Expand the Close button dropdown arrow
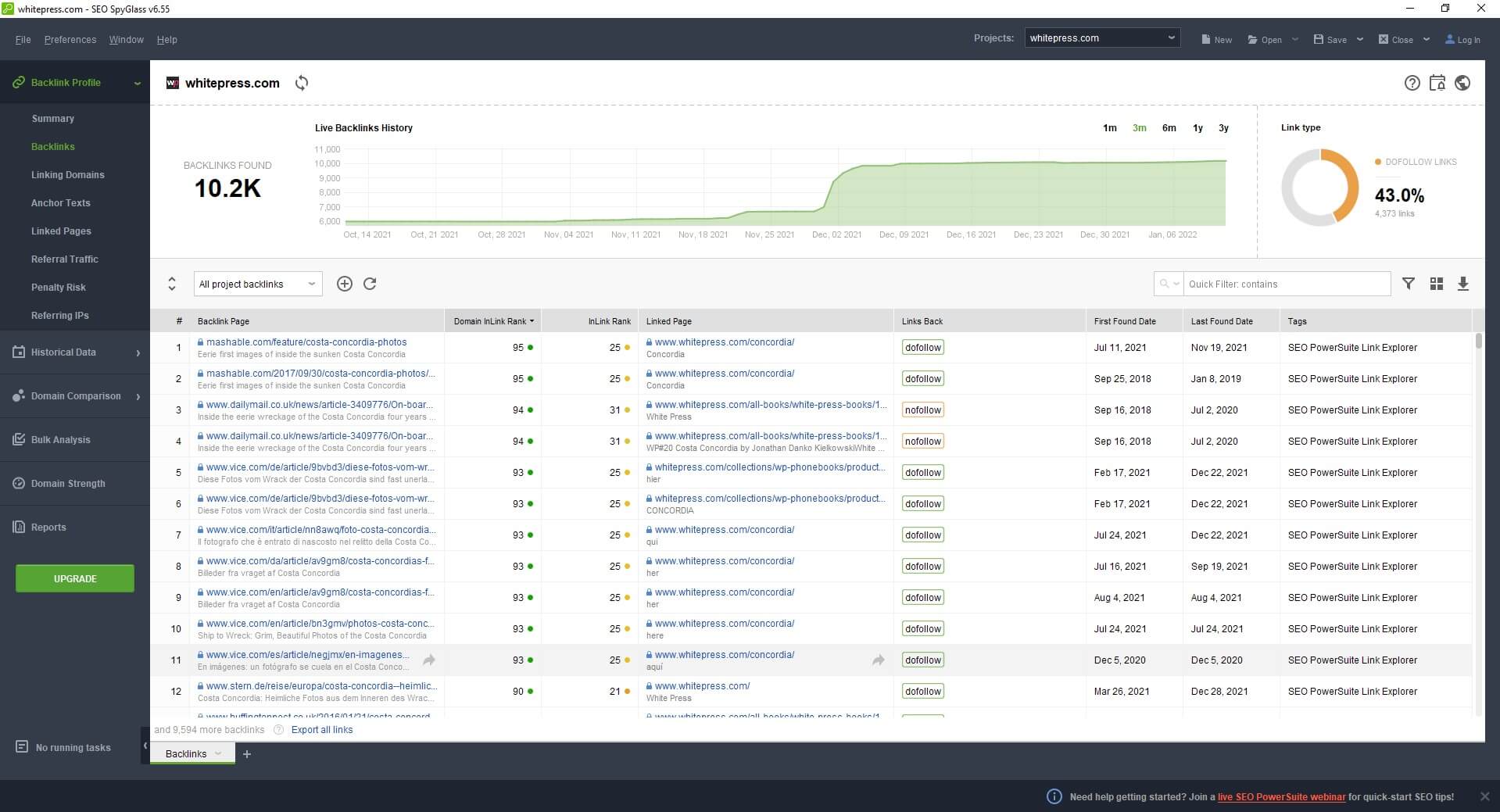Viewport: 1500px width, 812px height. click(1426, 39)
